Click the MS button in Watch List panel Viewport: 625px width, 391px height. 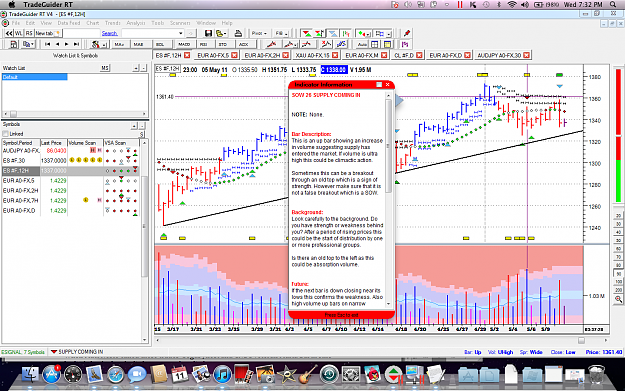point(105,68)
